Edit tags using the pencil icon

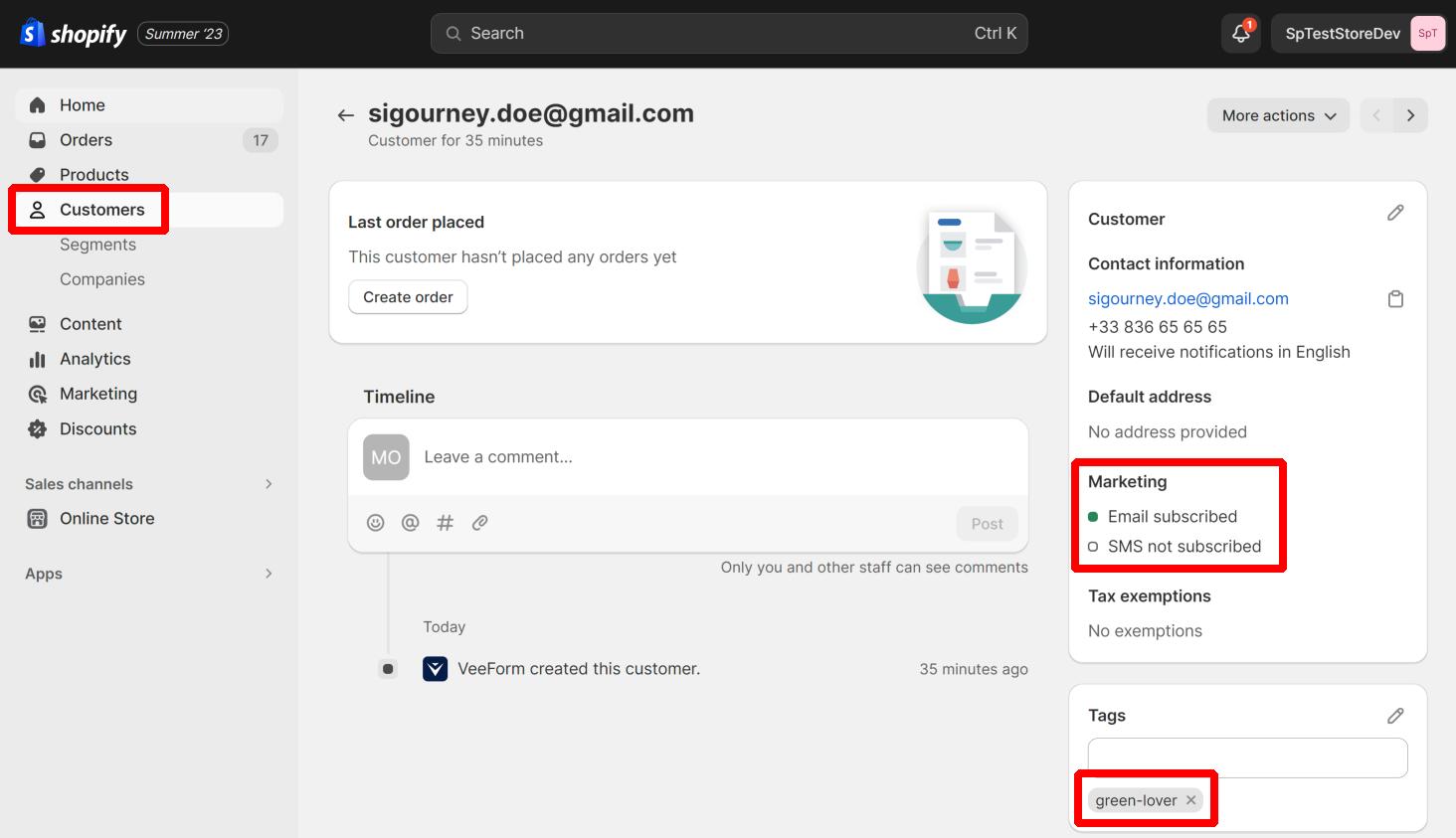(x=1395, y=716)
